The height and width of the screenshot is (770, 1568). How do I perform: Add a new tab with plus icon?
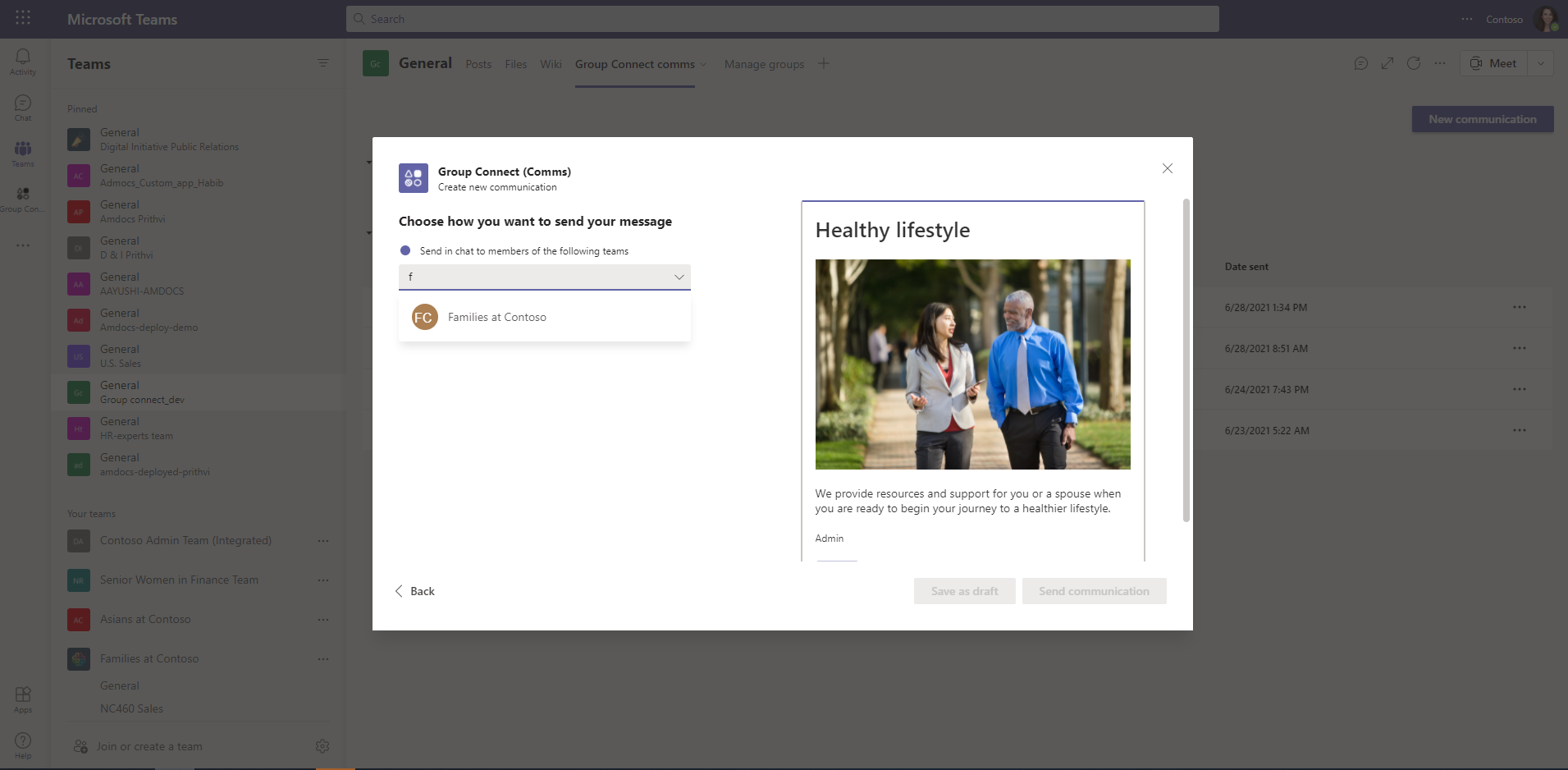coord(824,63)
